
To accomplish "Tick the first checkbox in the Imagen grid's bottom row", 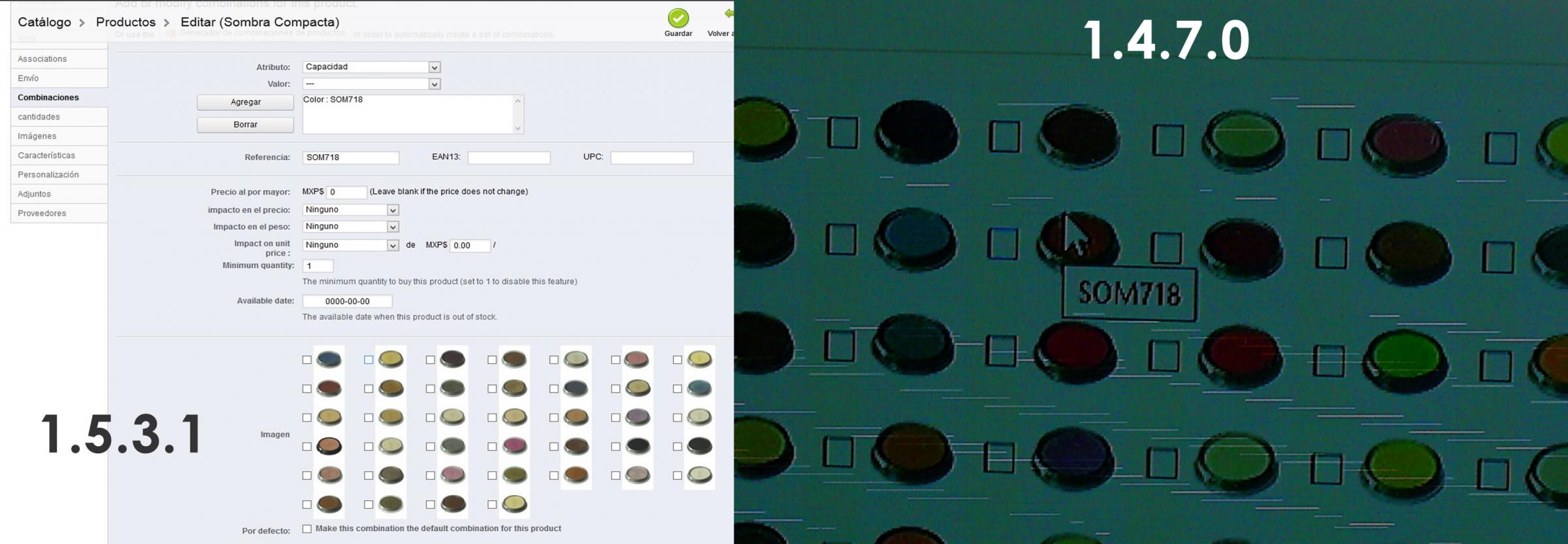I will click(x=306, y=505).
